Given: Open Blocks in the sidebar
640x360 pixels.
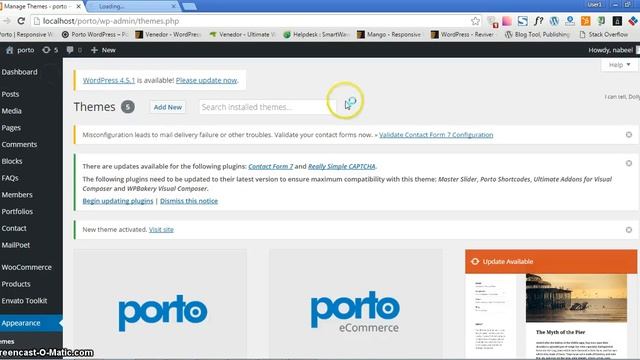Looking at the screenshot, I should pyautogui.click(x=12, y=161).
